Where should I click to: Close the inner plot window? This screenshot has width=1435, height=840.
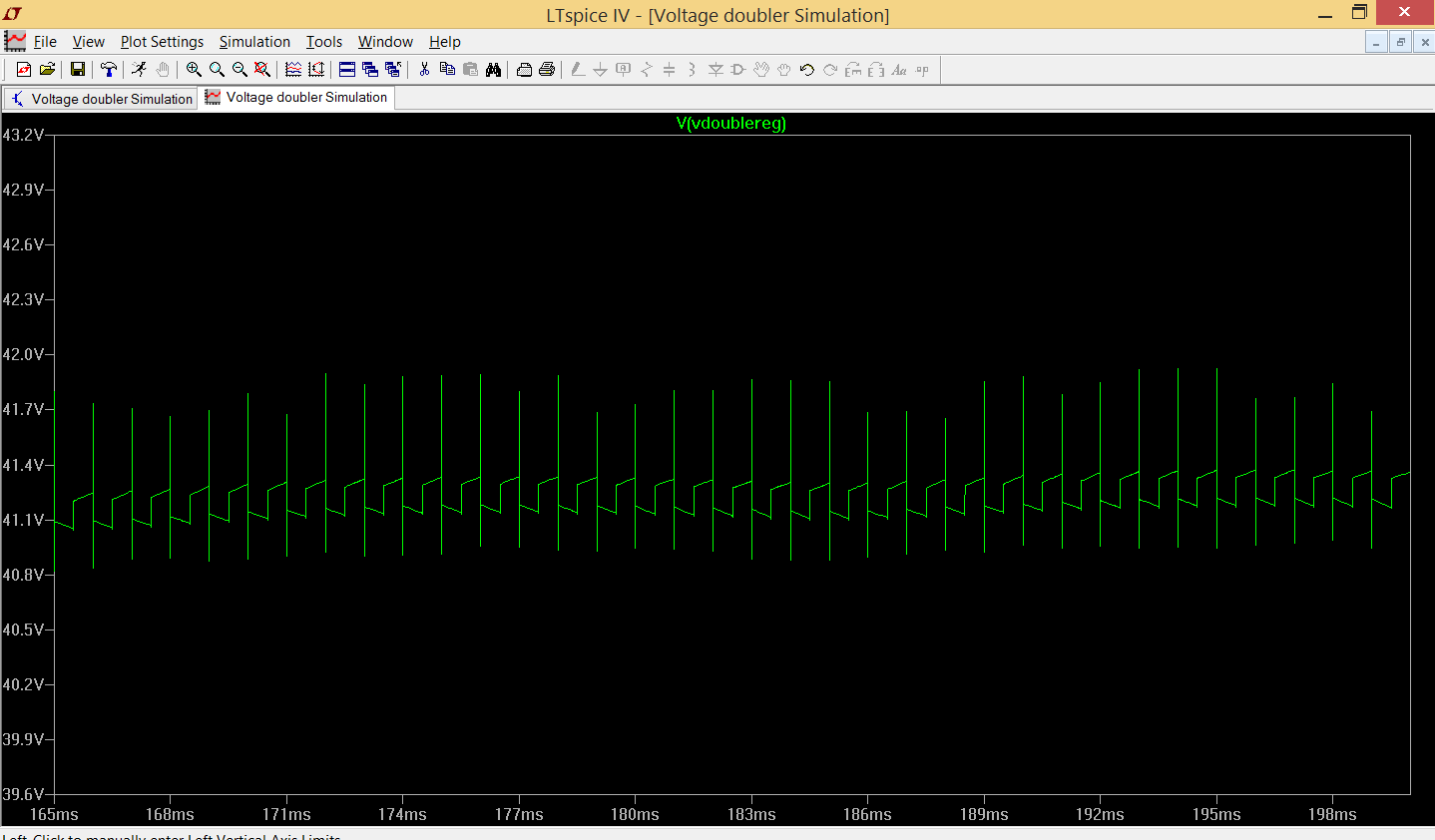click(1425, 42)
